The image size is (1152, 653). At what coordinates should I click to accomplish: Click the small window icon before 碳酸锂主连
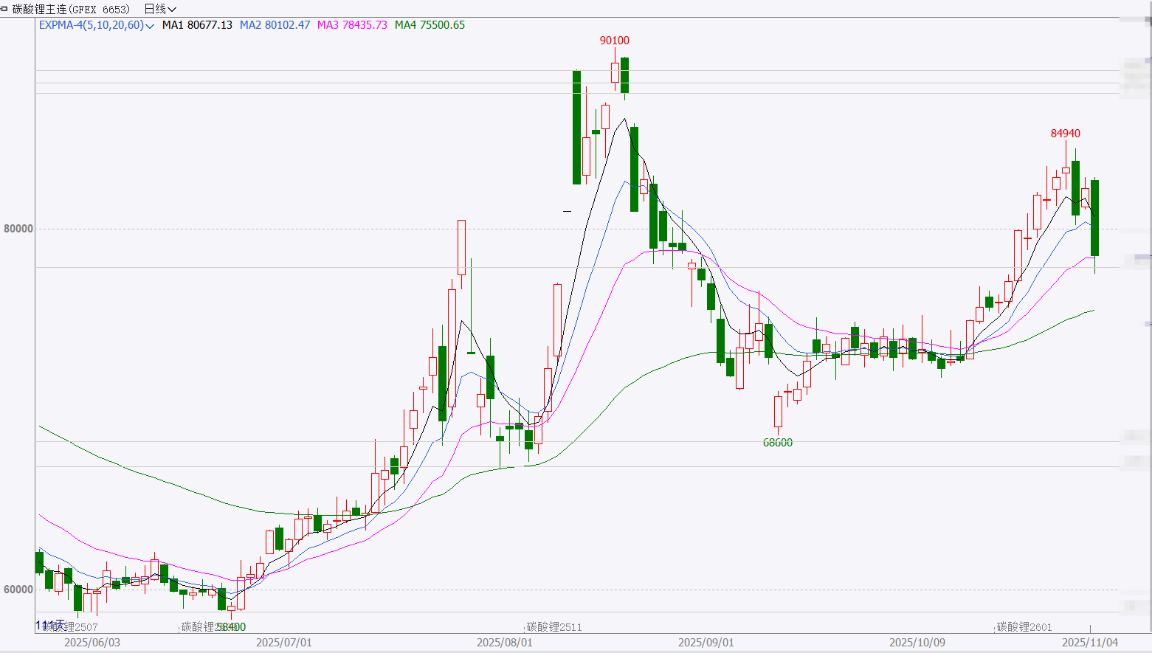[4, 9]
